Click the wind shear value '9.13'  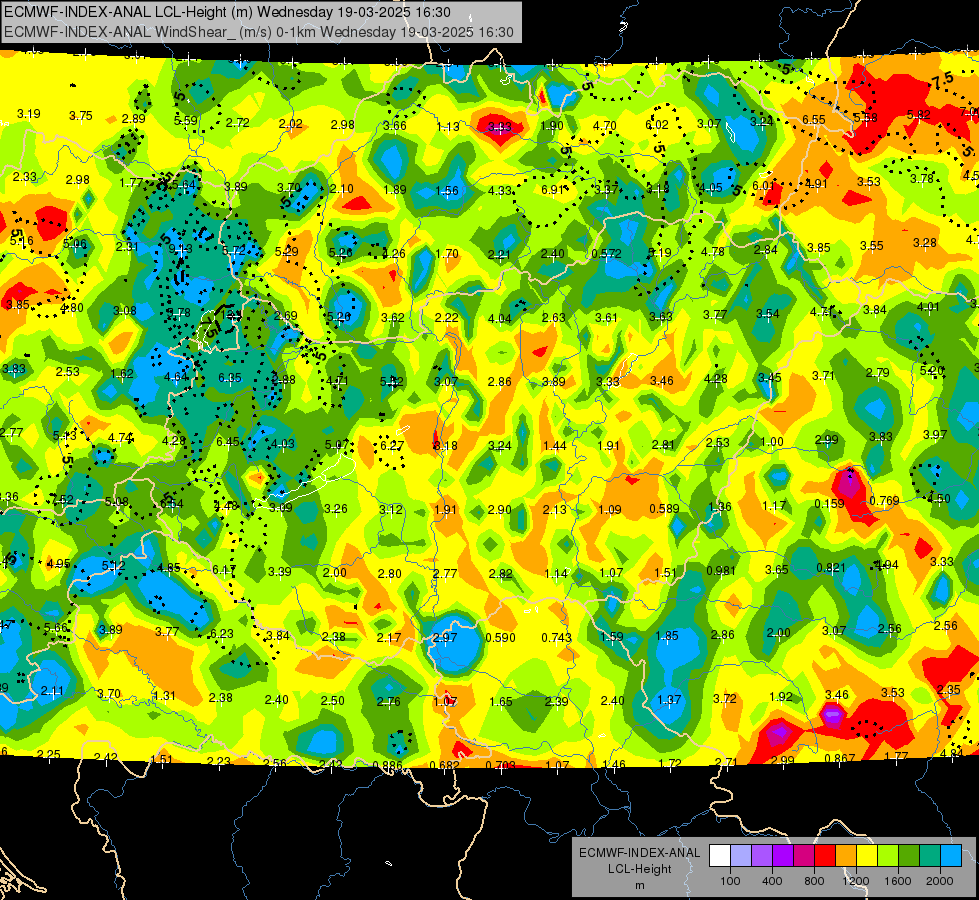point(180,249)
